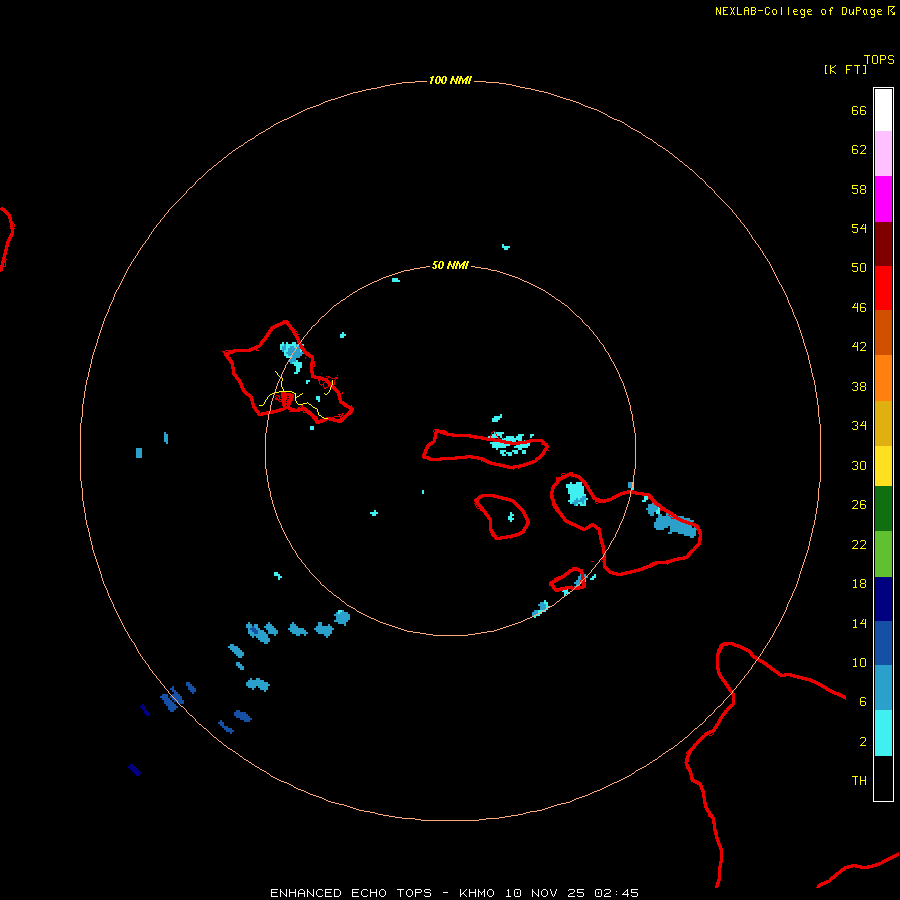Click the 54 legend value
The height and width of the screenshot is (900, 900).
tap(859, 228)
